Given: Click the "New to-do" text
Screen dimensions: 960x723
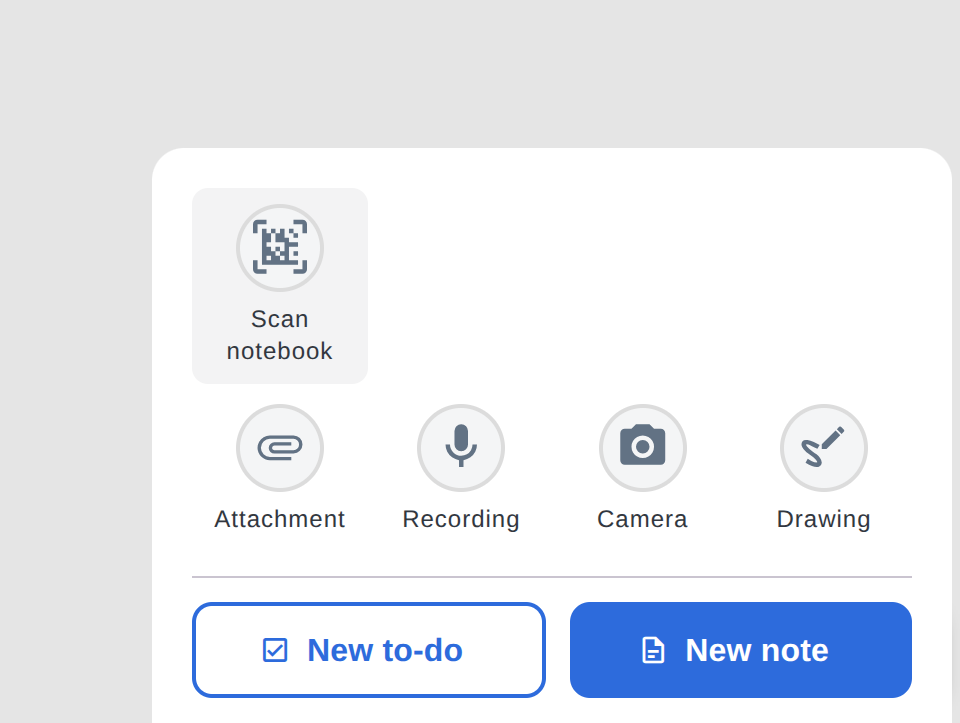Looking at the screenshot, I should click(x=385, y=650).
